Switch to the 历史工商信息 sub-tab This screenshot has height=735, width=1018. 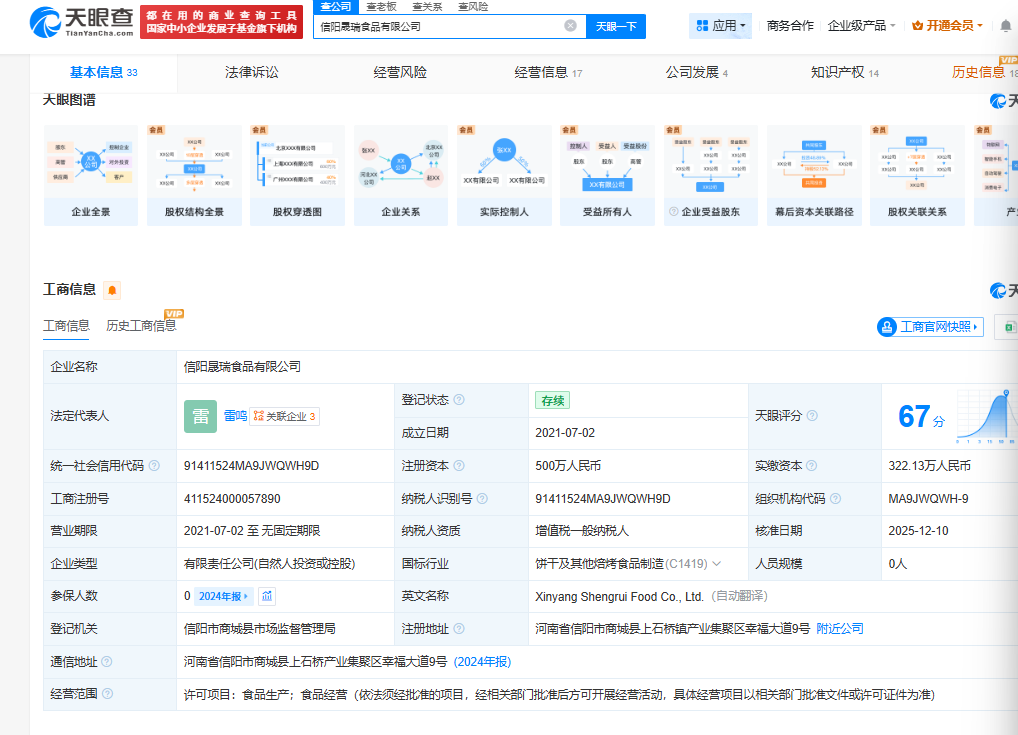coord(141,326)
